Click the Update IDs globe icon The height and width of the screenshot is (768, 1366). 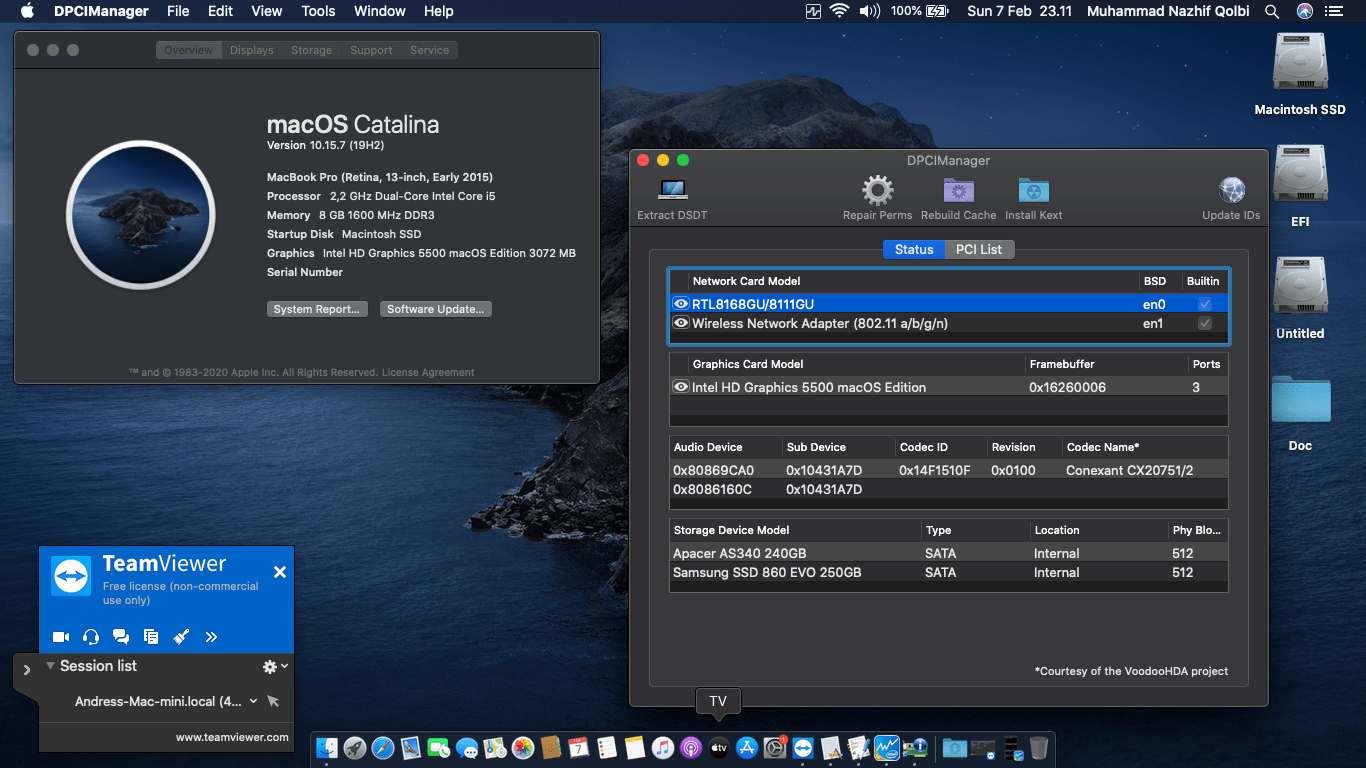coord(1231,190)
